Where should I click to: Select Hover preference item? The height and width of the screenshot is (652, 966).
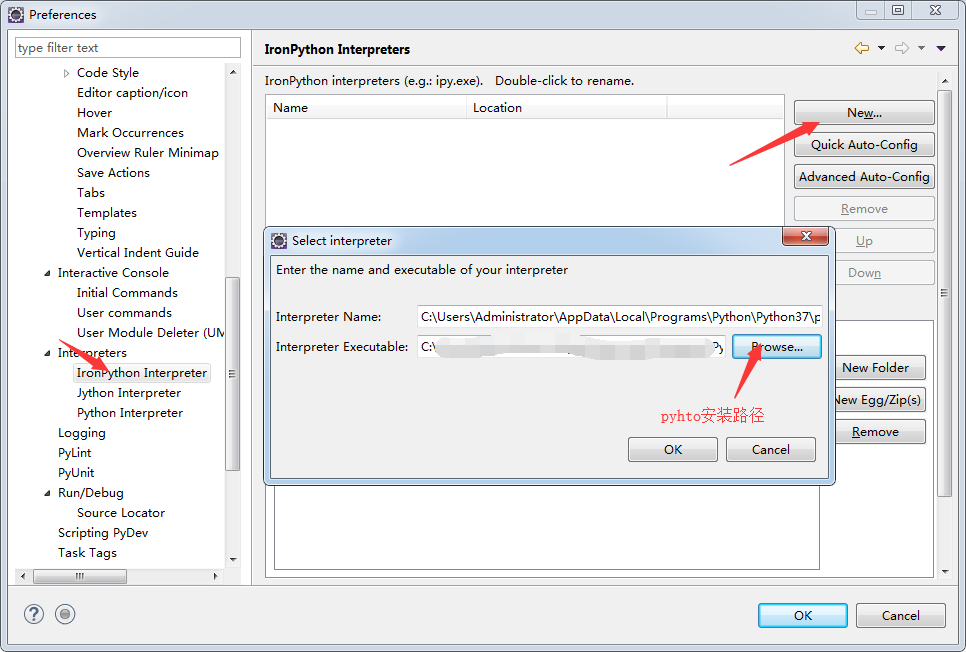point(94,113)
